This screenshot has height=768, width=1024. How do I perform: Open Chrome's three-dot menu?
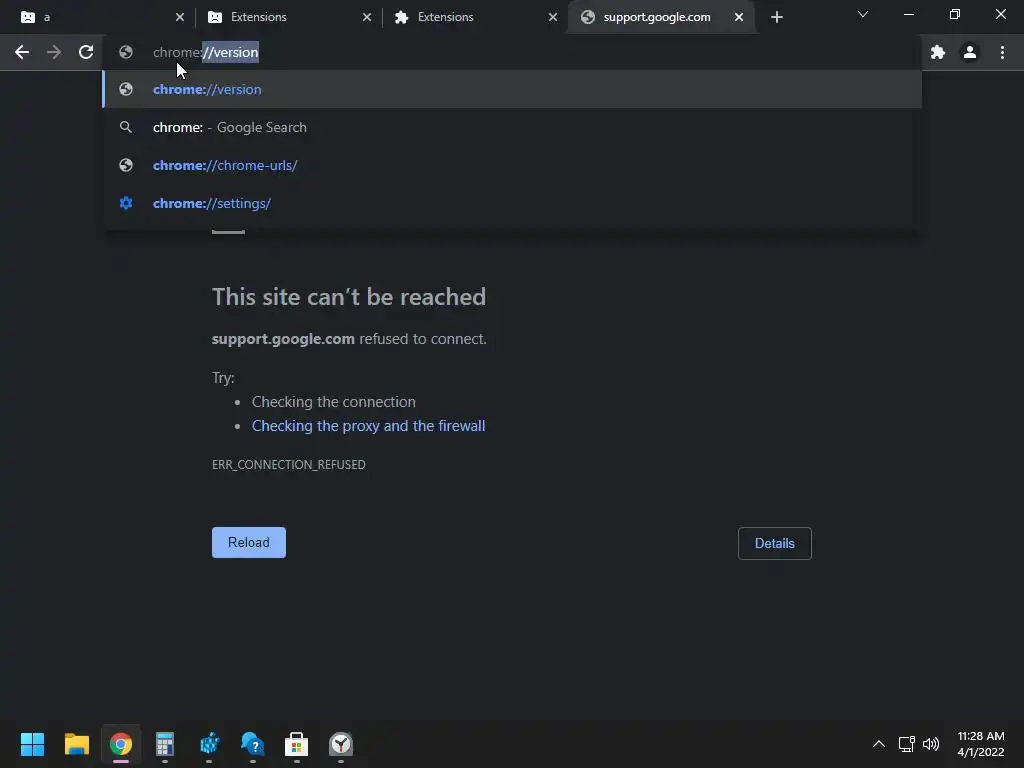pyautogui.click(x=1002, y=52)
